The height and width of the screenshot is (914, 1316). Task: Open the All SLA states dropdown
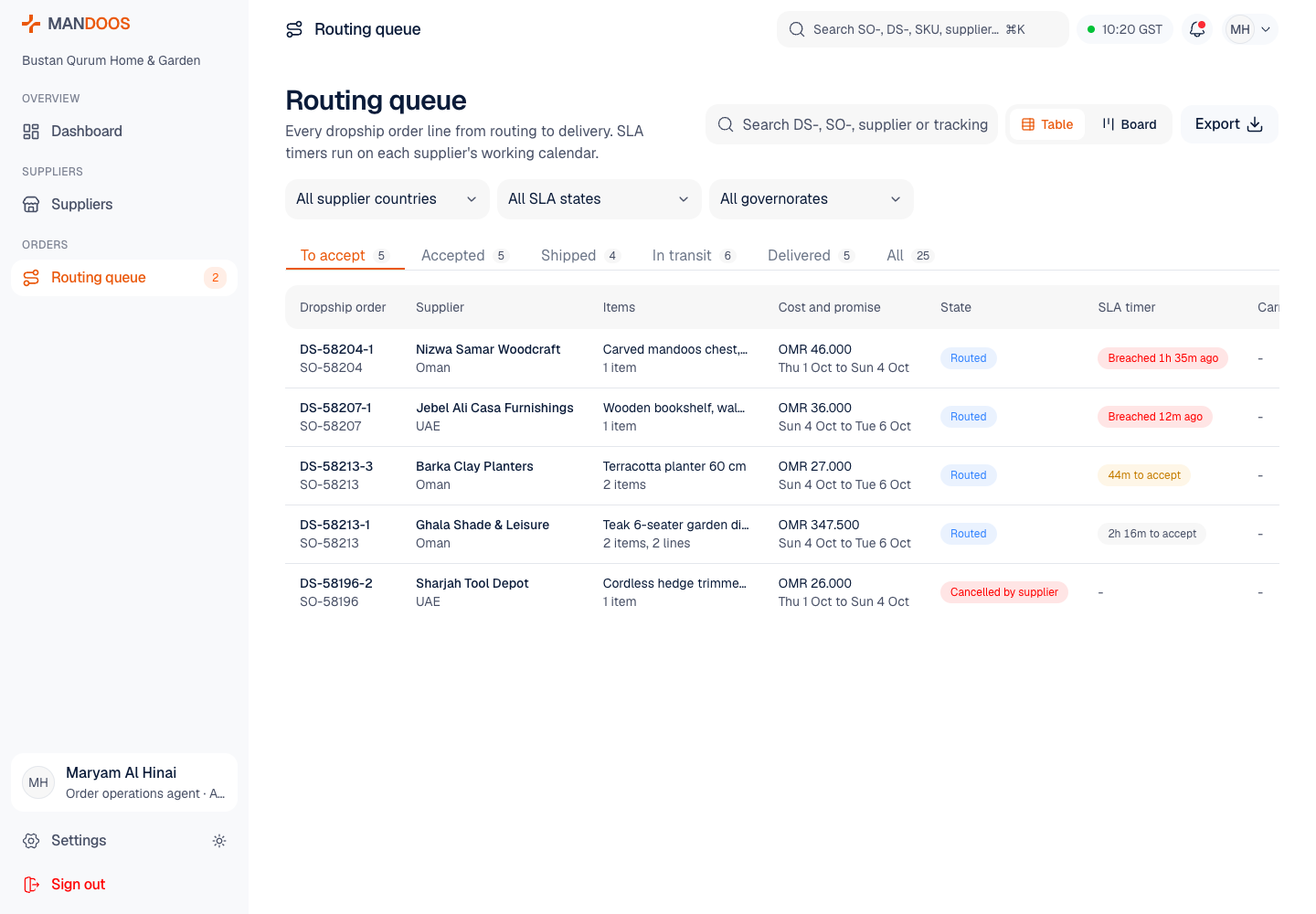tap(600, 199)
